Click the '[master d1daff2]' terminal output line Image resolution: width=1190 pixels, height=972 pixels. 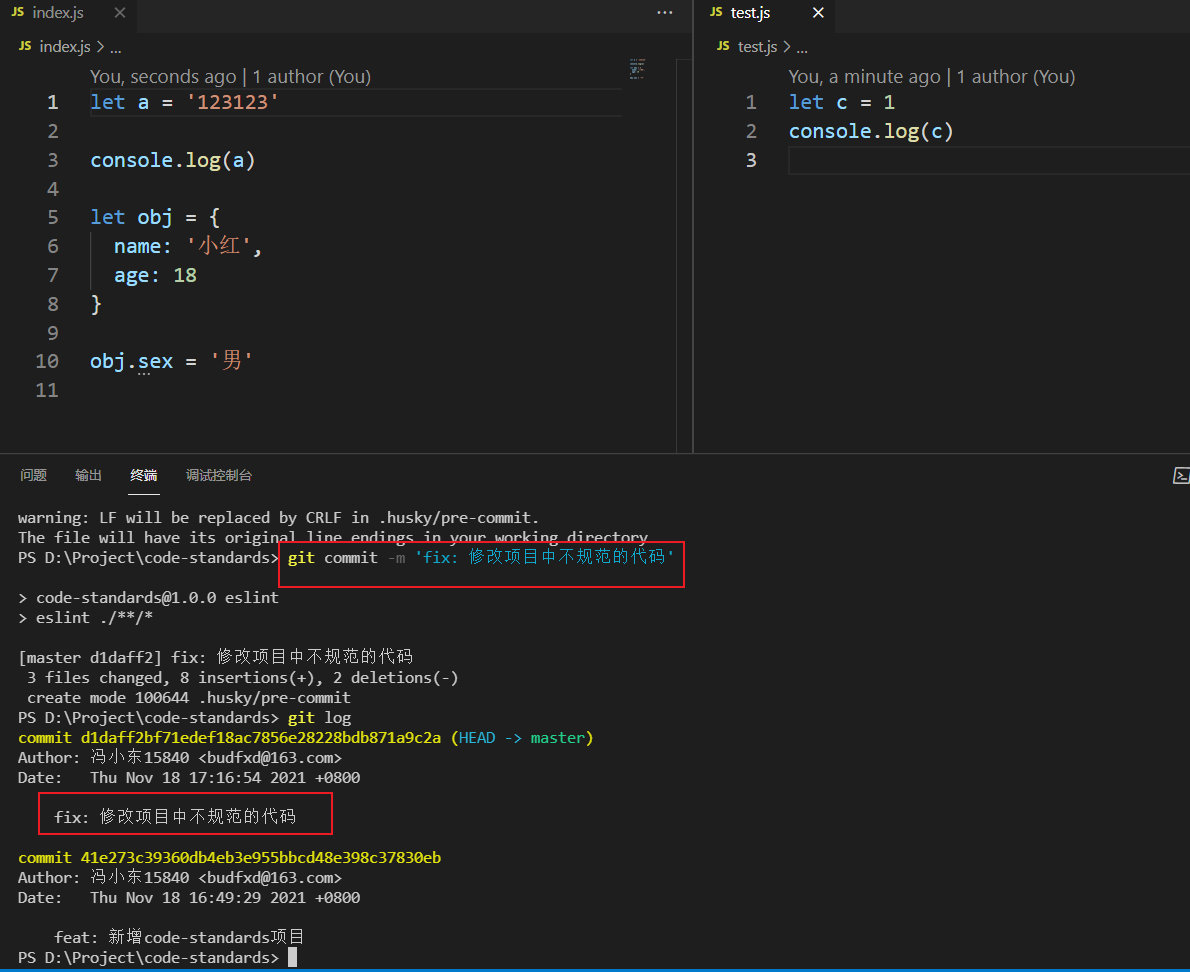click(x=216, y=657)
